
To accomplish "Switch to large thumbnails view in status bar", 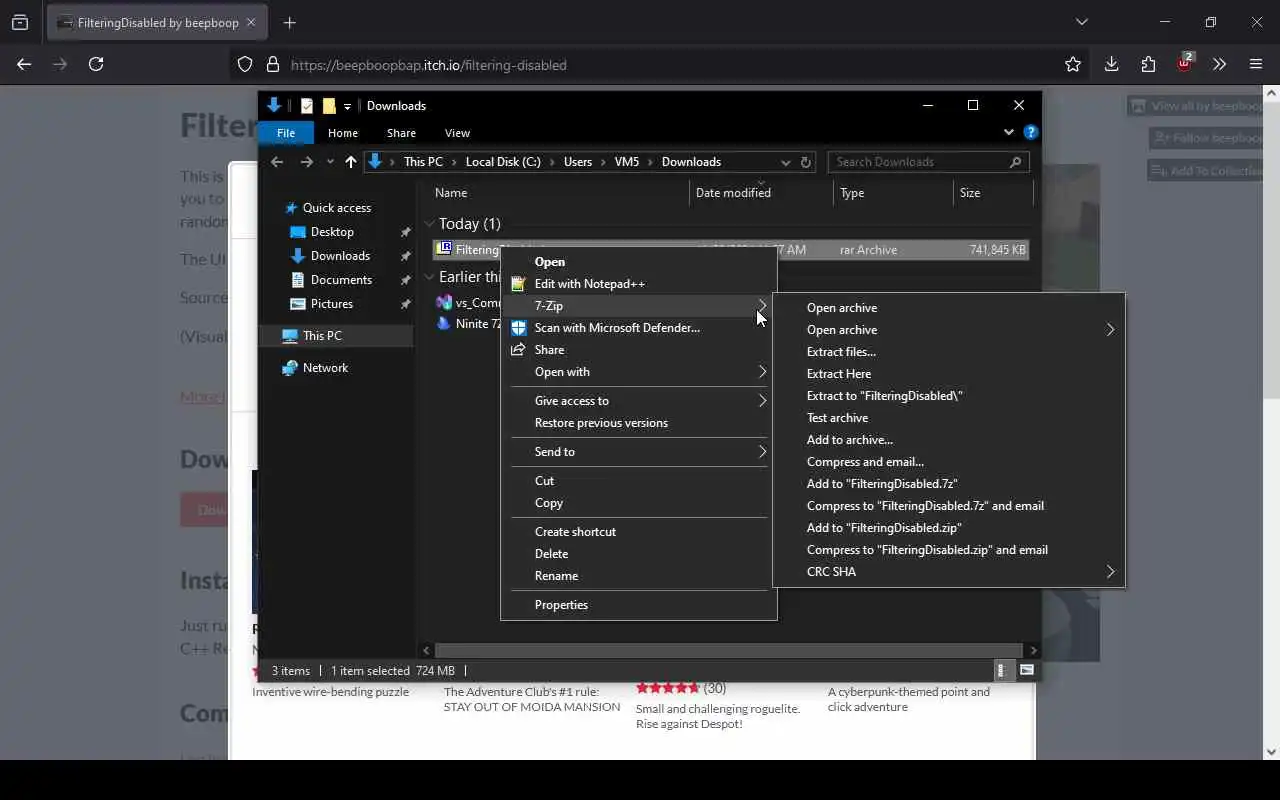I will pyautogui.click(x=1027, y=671).
